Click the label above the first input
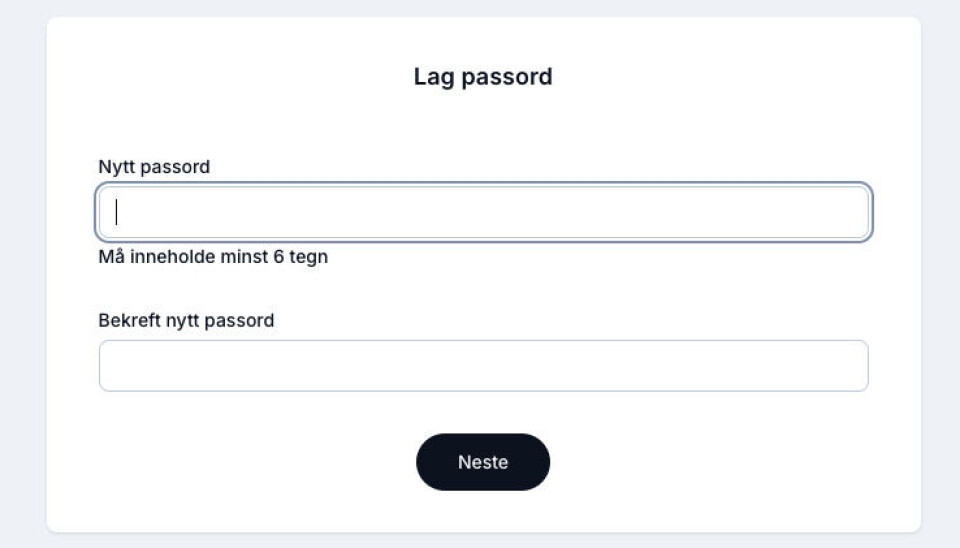 154,167
